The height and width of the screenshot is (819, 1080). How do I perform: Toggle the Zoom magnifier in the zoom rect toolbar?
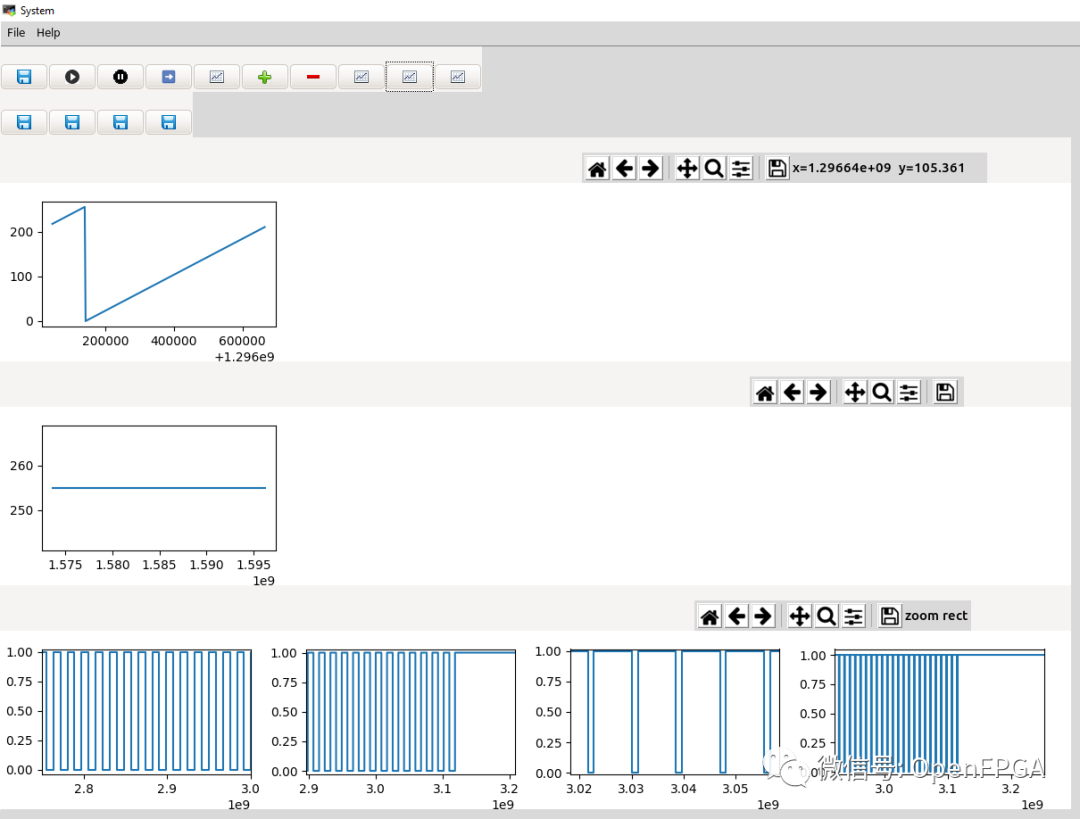827,616
